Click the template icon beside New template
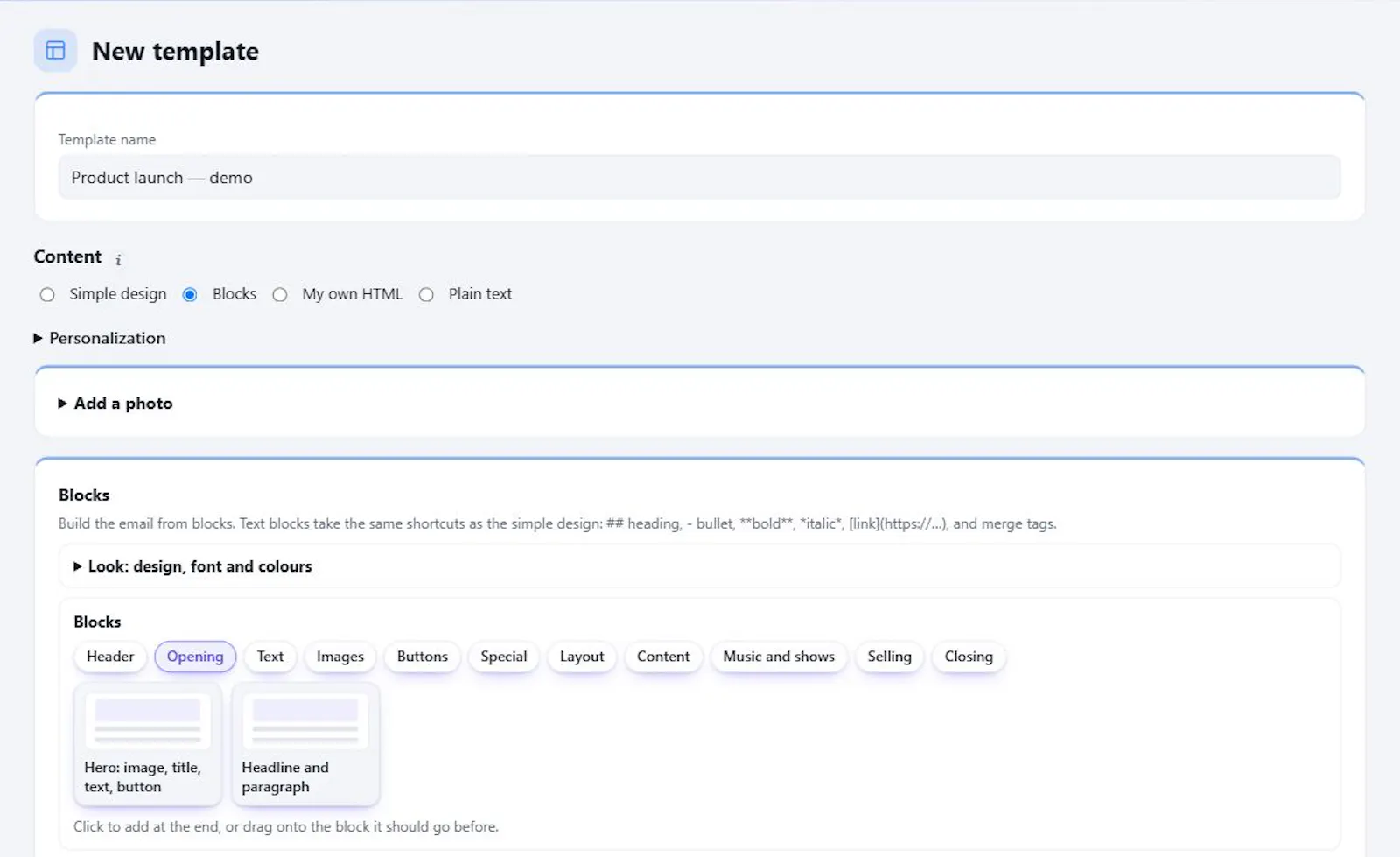Image resolution: width=1400 pixels, height=857 pixels. point(55,51)
